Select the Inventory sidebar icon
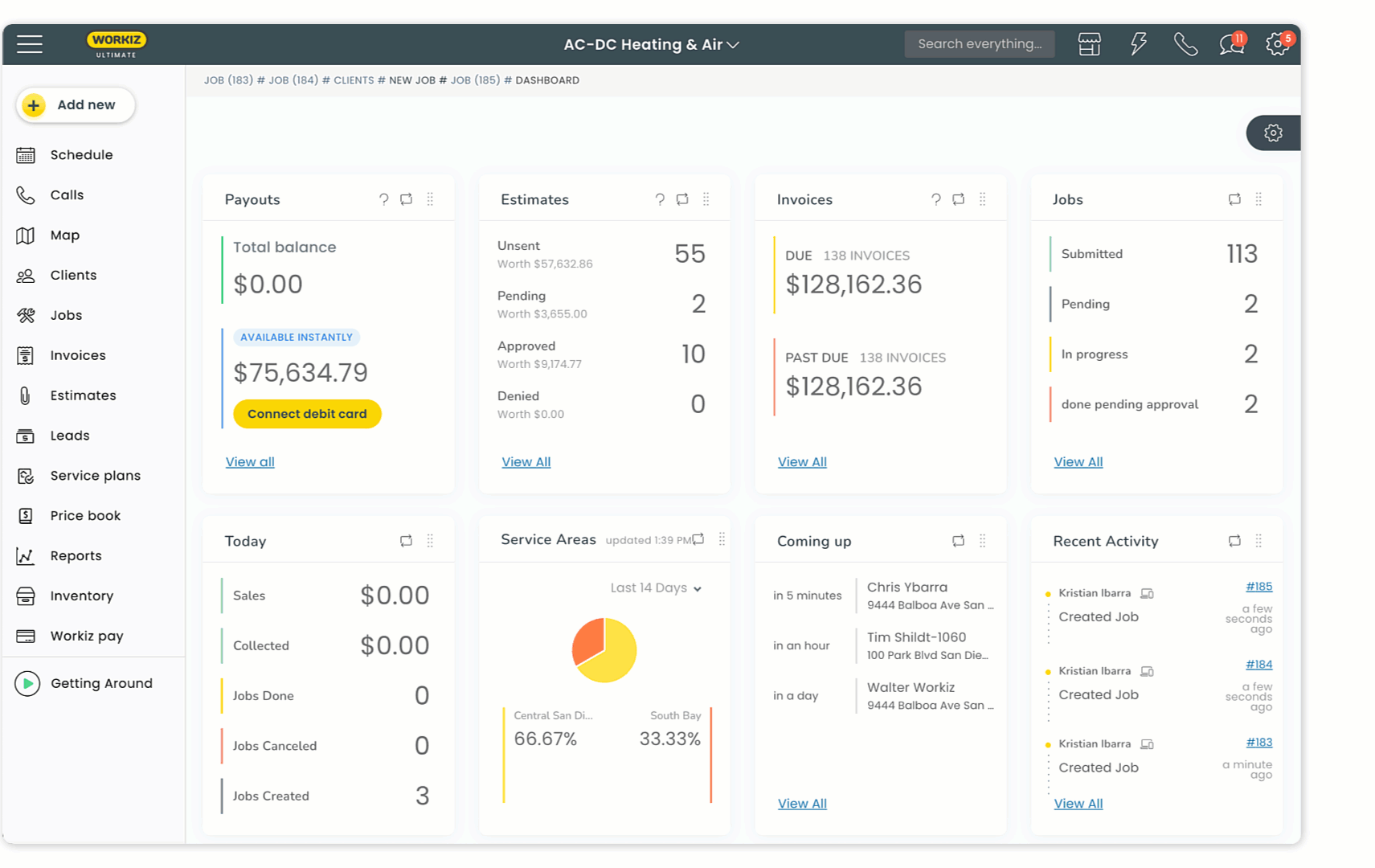The height and width of the screenshot is (868, 1375). coord(27,596)
